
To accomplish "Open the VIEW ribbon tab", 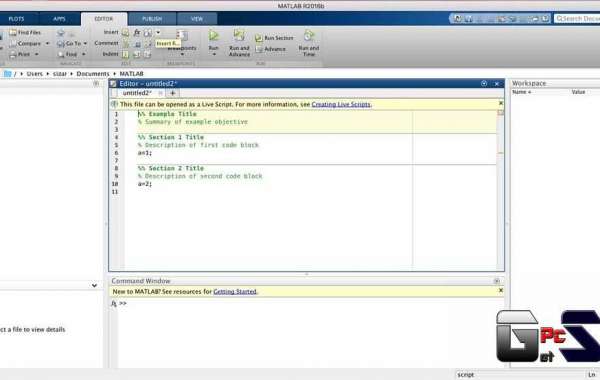I will coord(197,19).
